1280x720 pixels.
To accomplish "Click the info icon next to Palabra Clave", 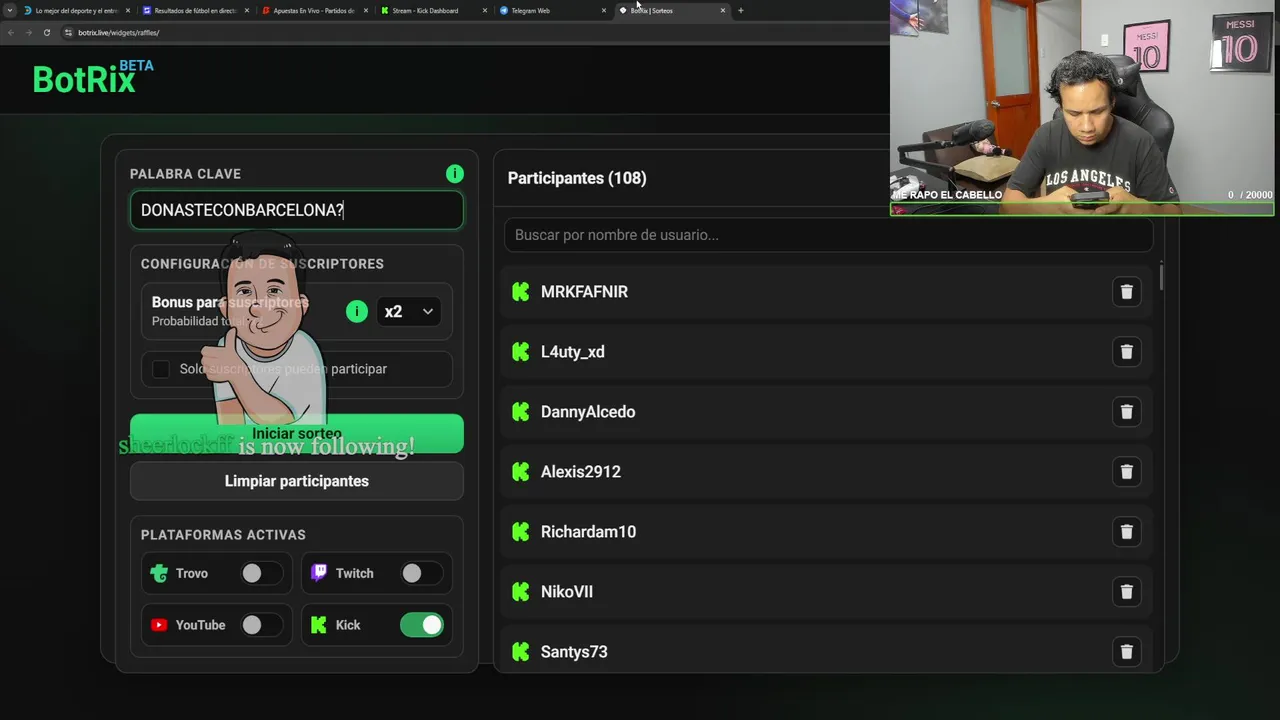I will point(455,174).
